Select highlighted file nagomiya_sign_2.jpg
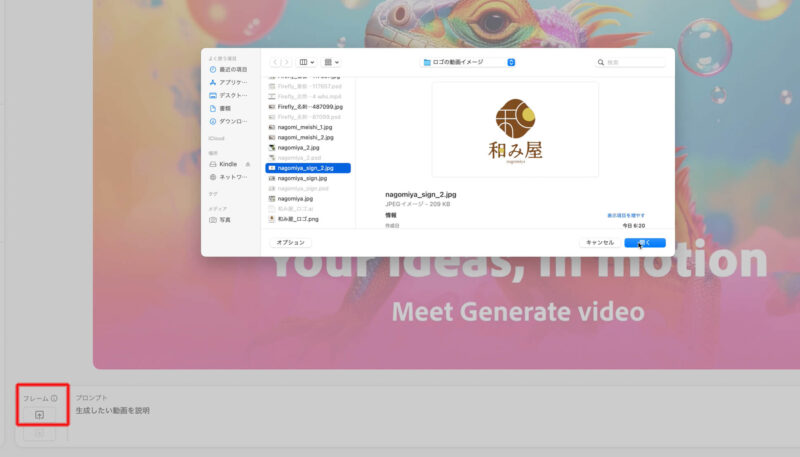This screenshot has height=457, width=800. click(308, 168)
